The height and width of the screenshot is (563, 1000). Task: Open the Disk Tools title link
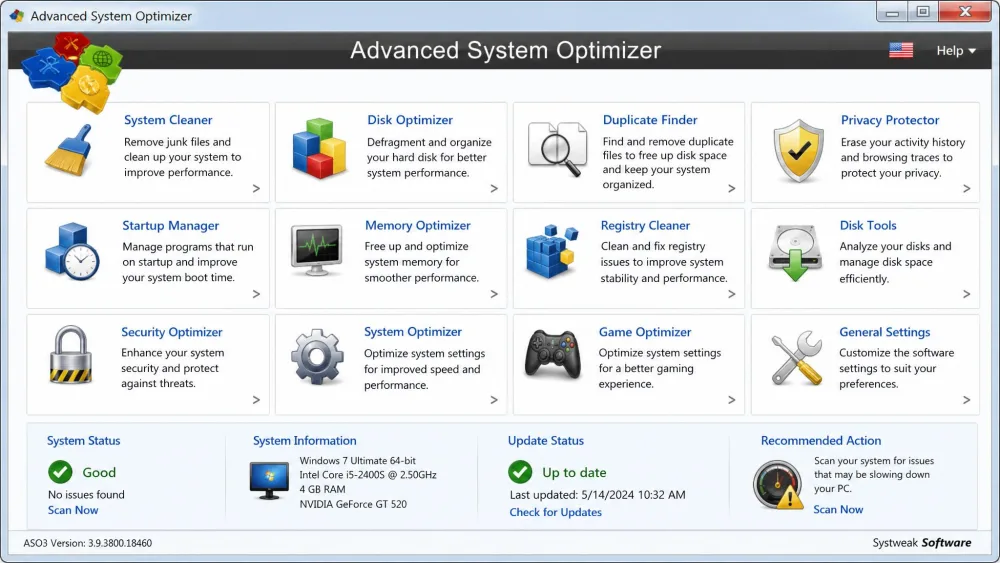click(x=868, y=226)
